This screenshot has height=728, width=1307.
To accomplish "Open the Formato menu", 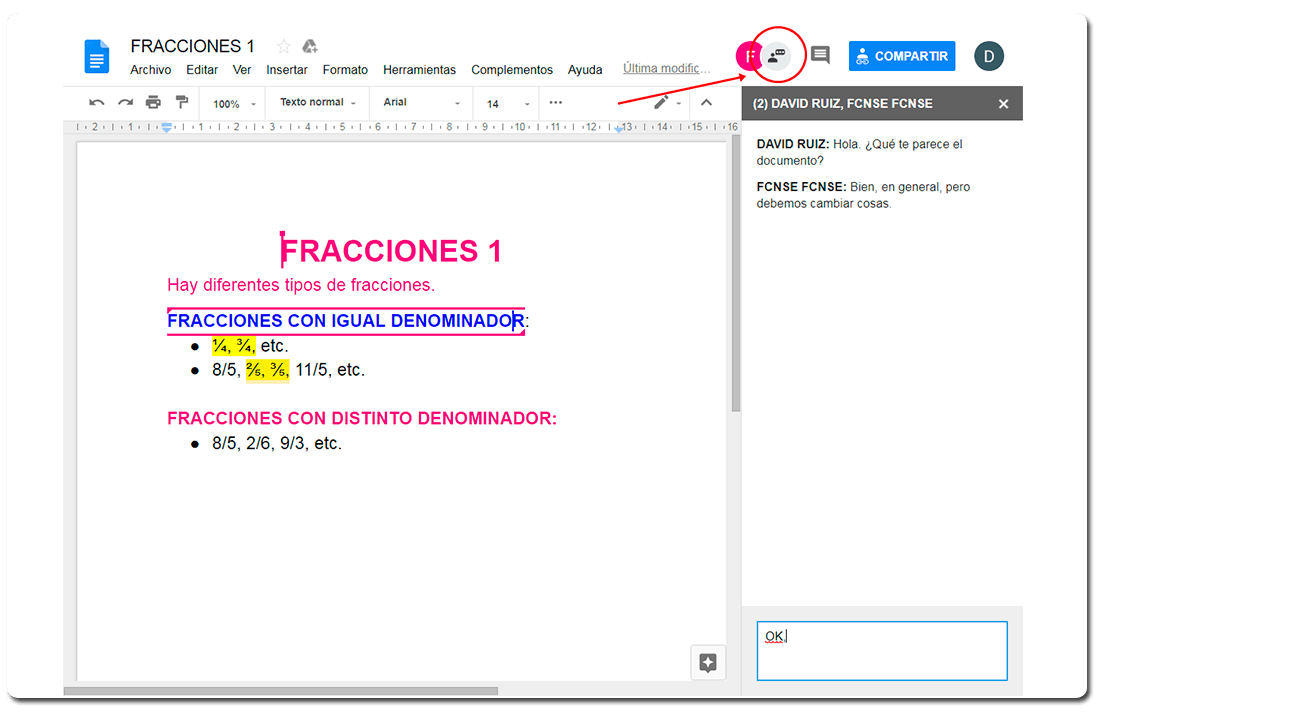I will tap(345, 70).
